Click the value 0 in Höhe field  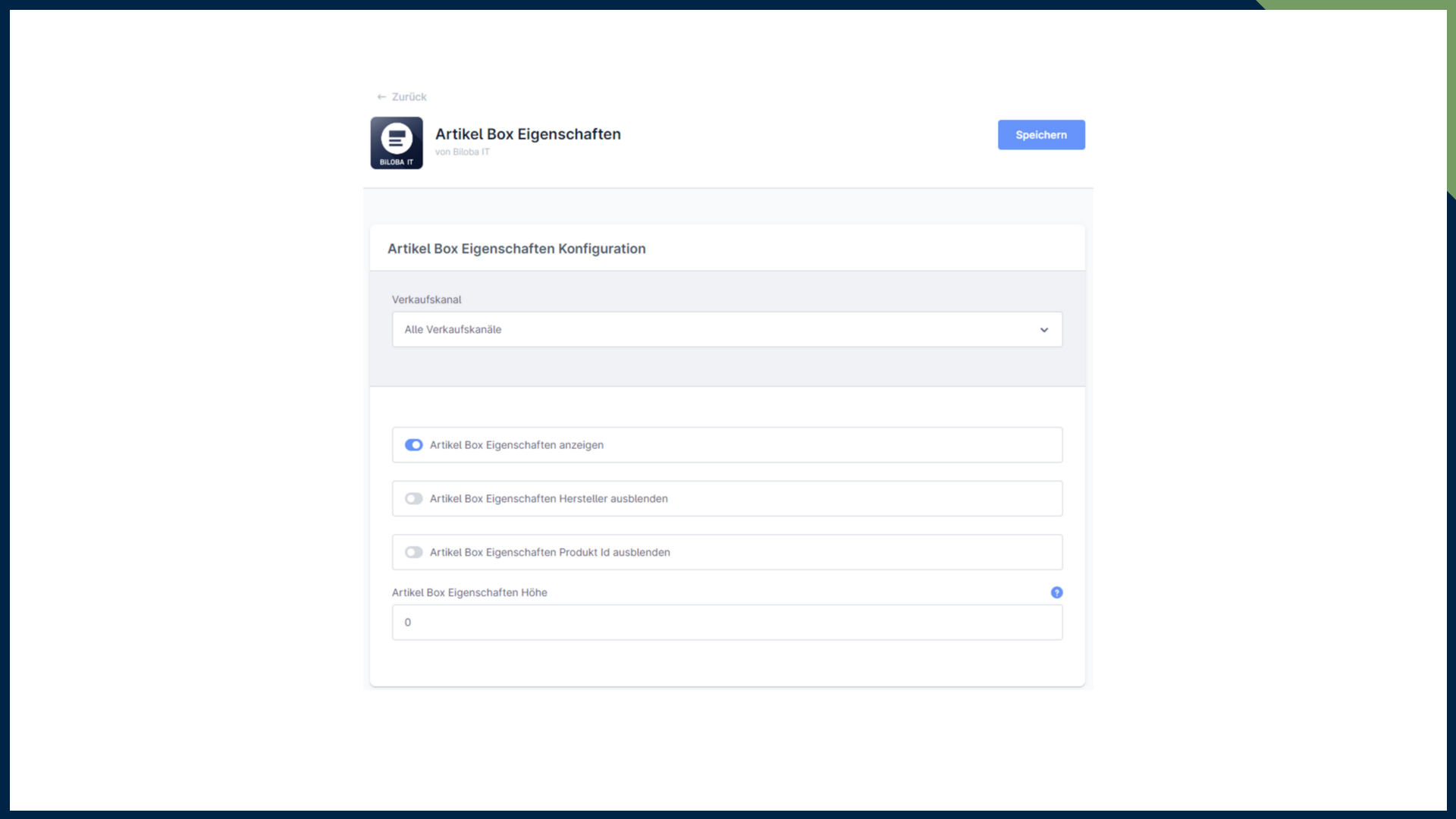pyautogui.click(x=408, y=623)
